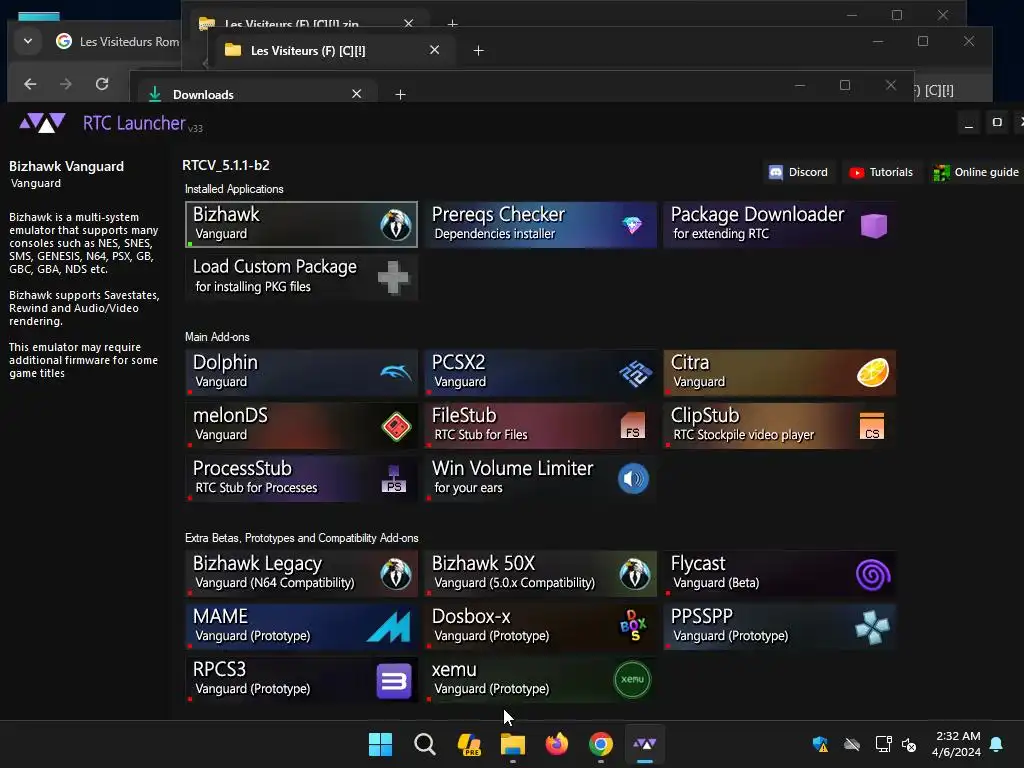Add new tab in Les Visiteurs Explorer window
Image resolution: width=1024 pixels, height=768 pixels.
click(479, 50)
